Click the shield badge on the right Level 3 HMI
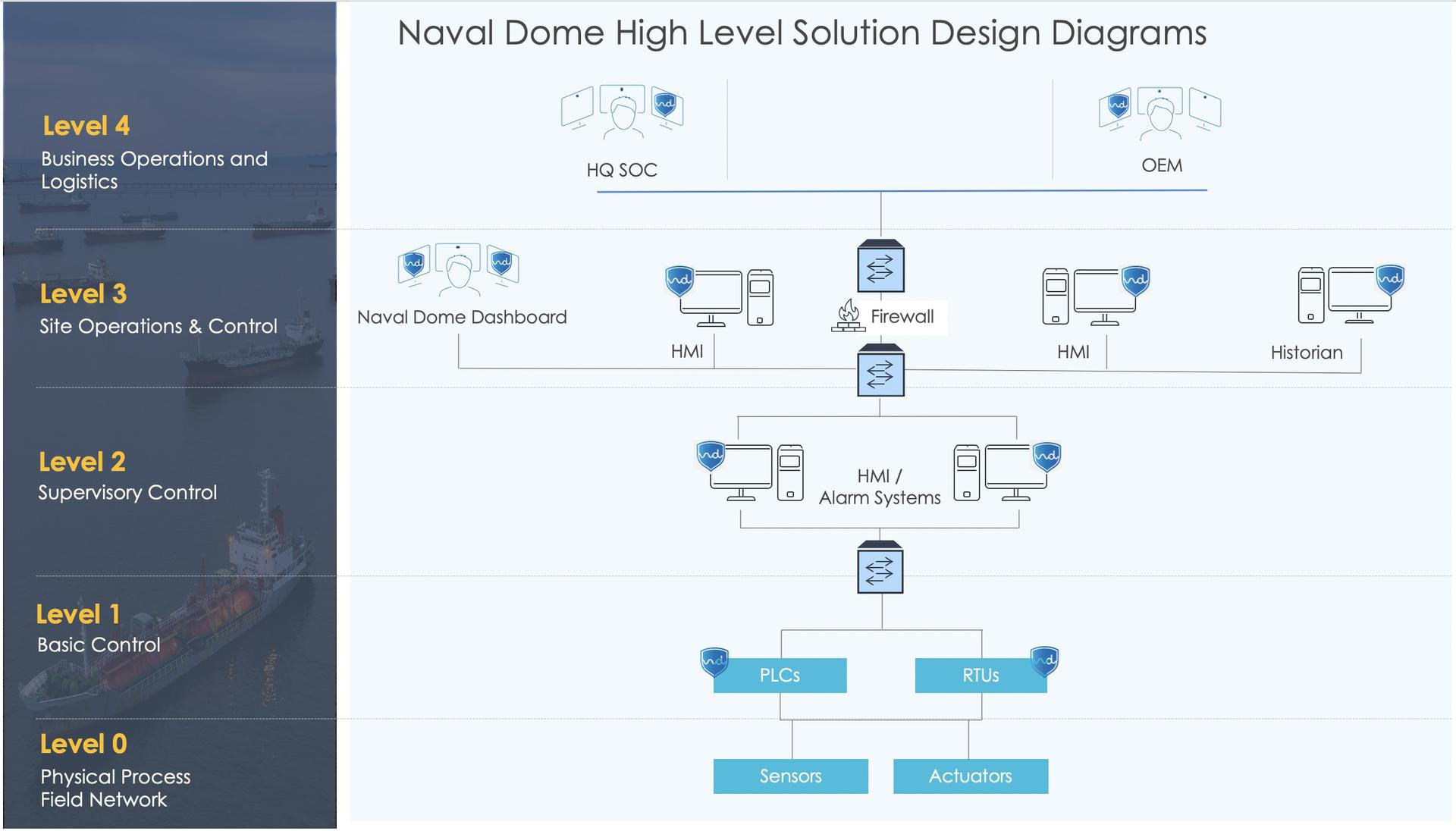 [x=1136, y=281]
